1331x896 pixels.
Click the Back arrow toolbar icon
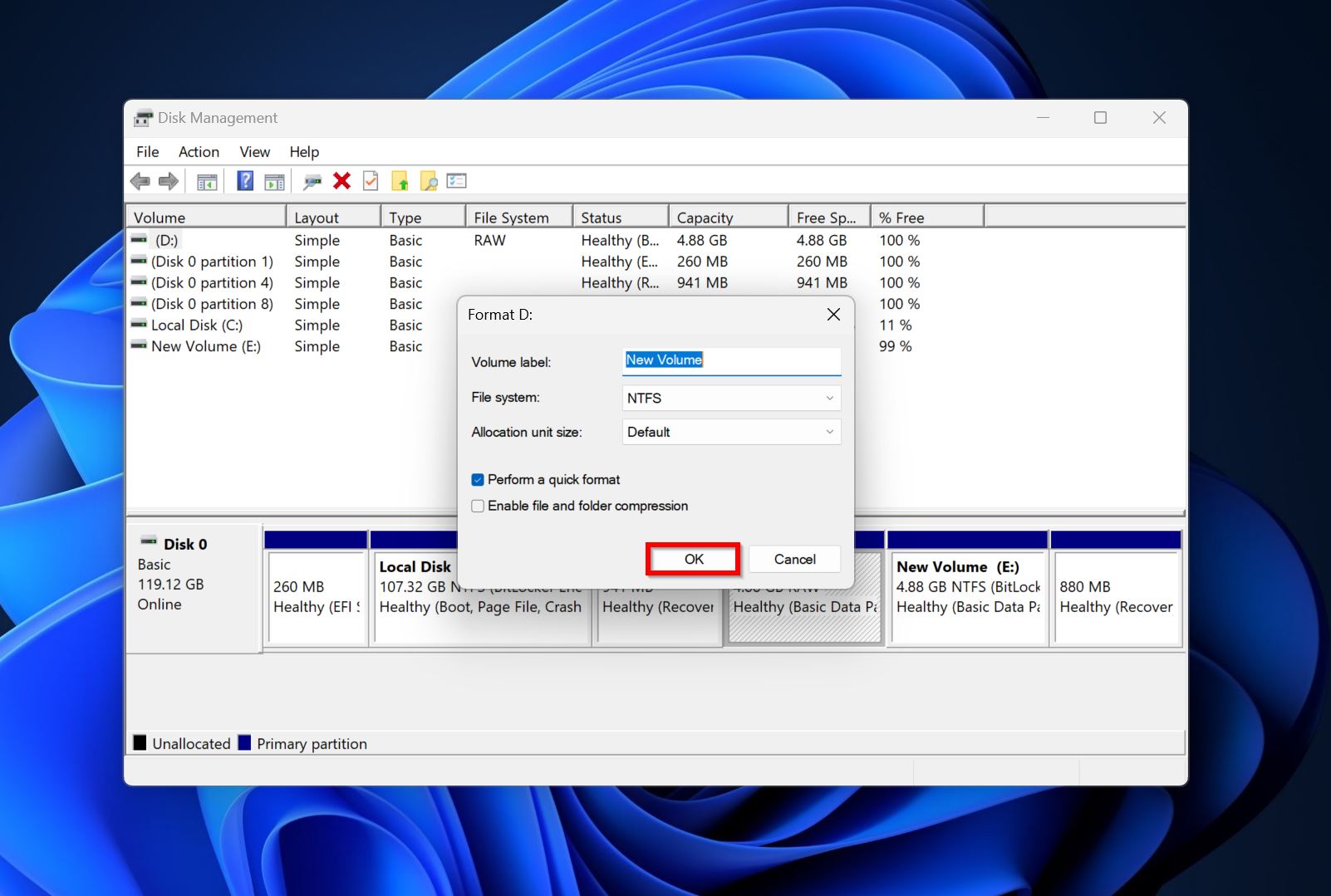point(140,181)
